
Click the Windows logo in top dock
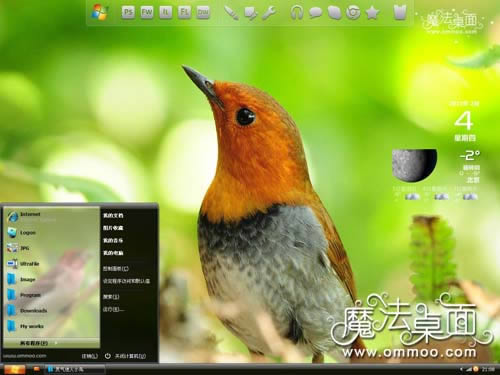pos(100,13)
